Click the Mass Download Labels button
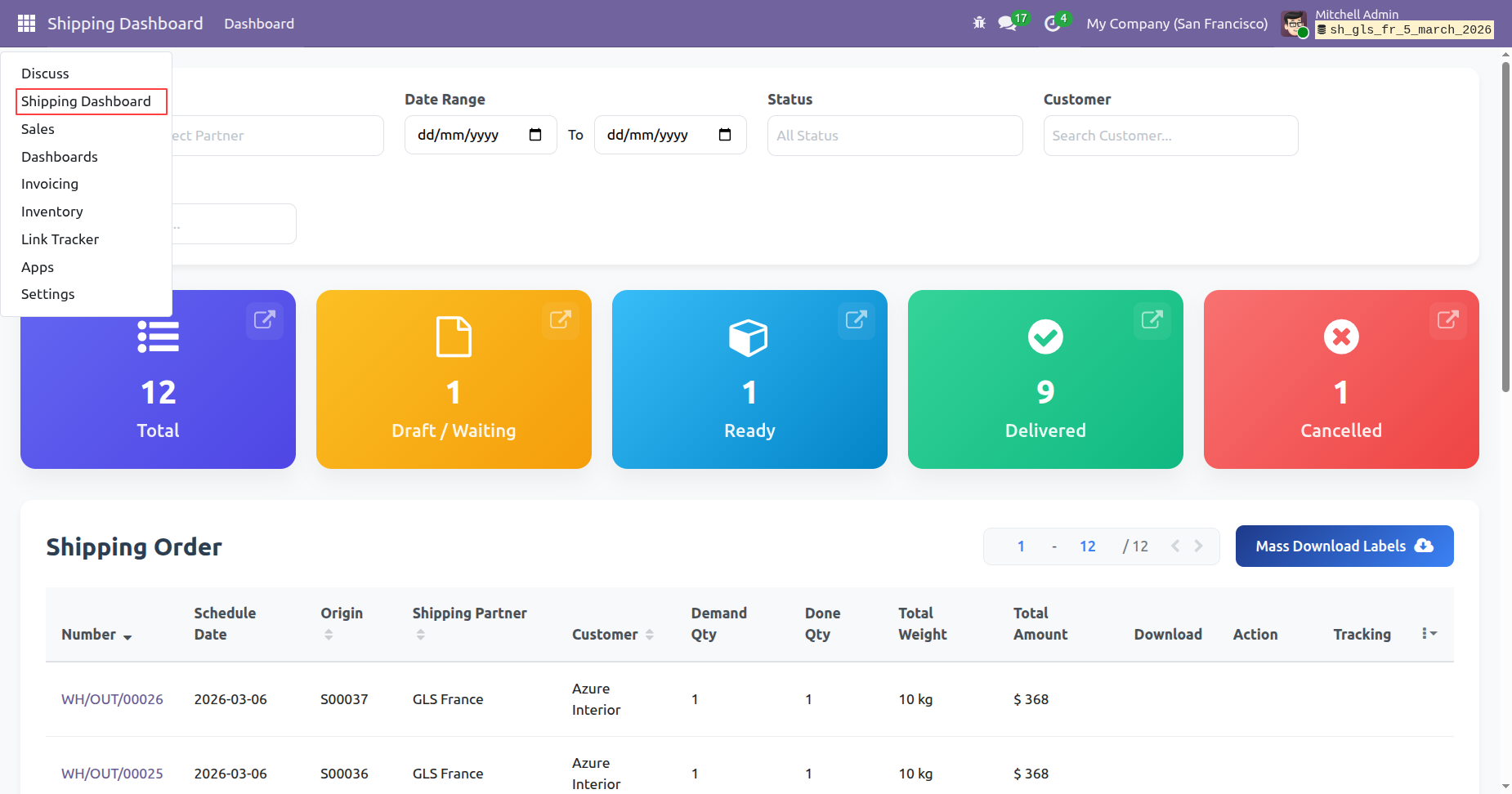Image resolution: width=1512 pixels, height=794 pixels. [x=1344, y=546]
